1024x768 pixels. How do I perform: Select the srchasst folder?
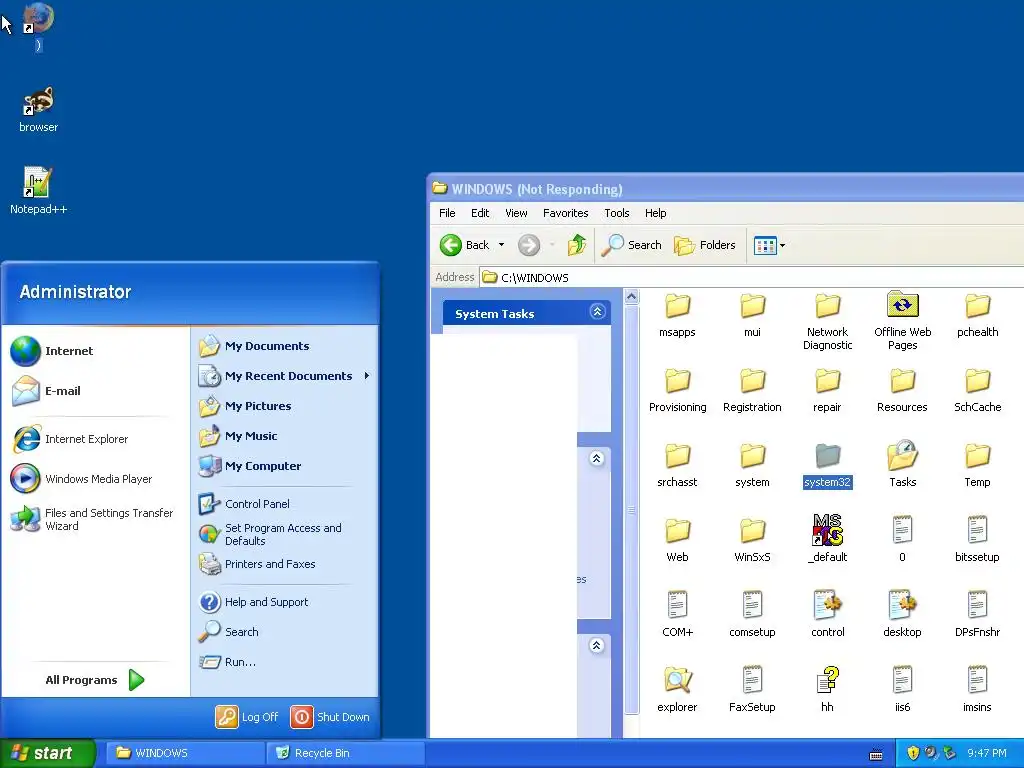click(x=677, y=465)
